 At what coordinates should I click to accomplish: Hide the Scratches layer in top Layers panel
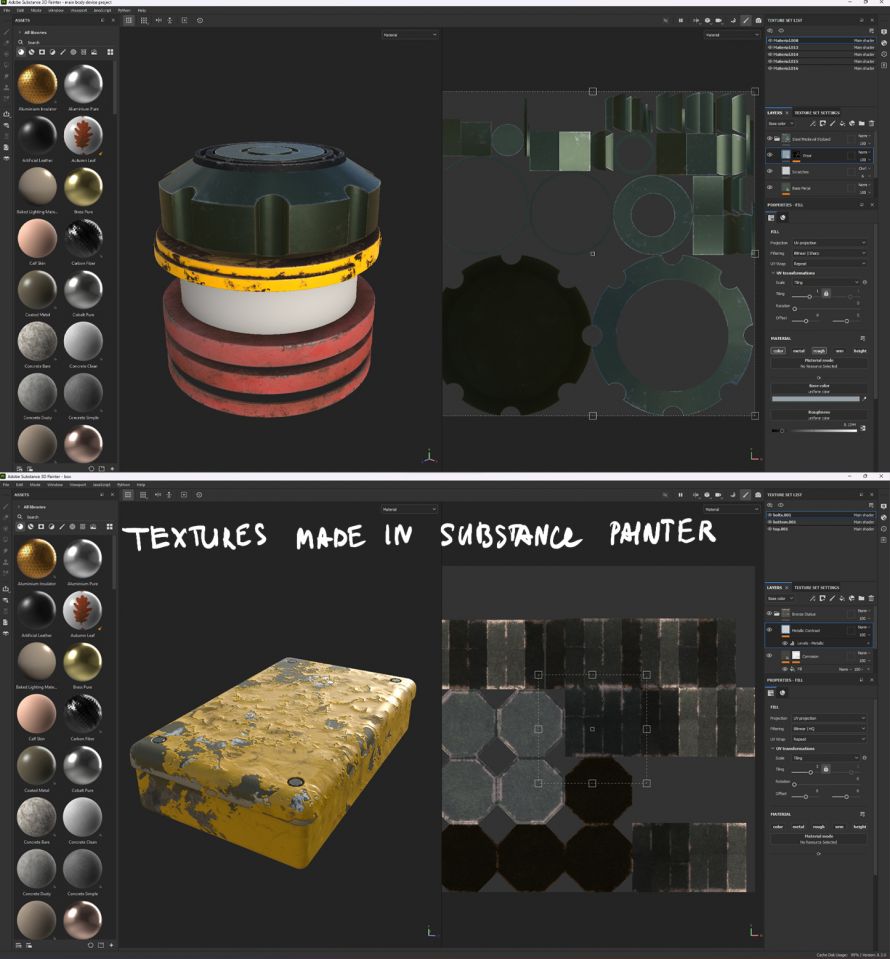point(770,171)
